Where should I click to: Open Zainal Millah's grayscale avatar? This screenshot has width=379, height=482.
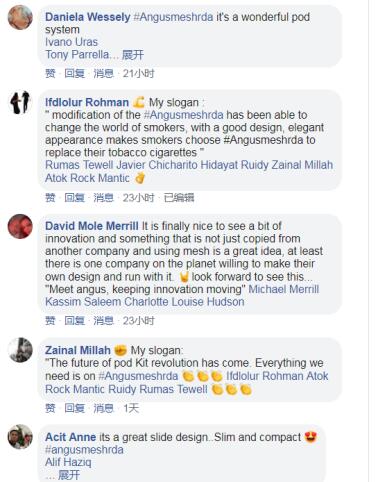[x=20, y=350]
